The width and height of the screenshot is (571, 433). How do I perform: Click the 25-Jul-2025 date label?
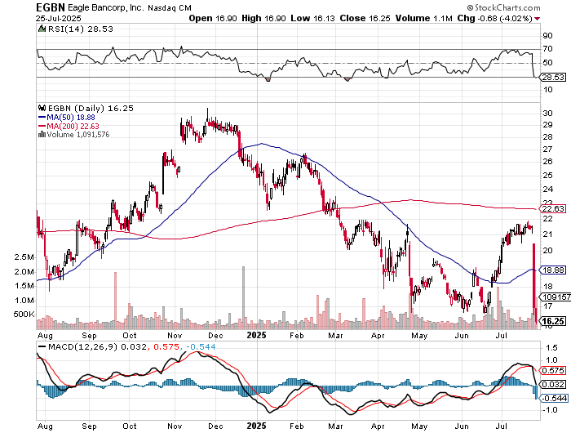[59, 18]
